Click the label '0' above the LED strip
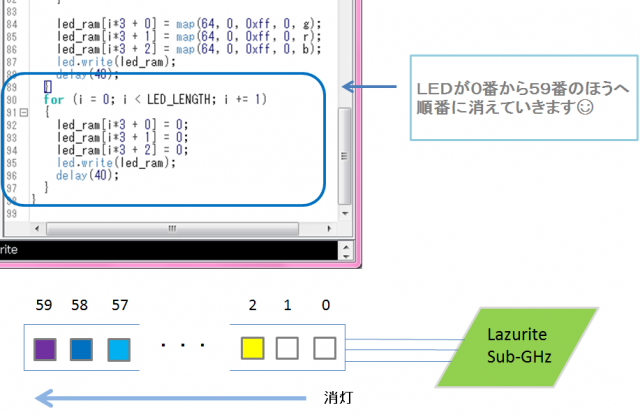Image resolution: width=640 pixels, height=417 pixels. tap(326, 305)
